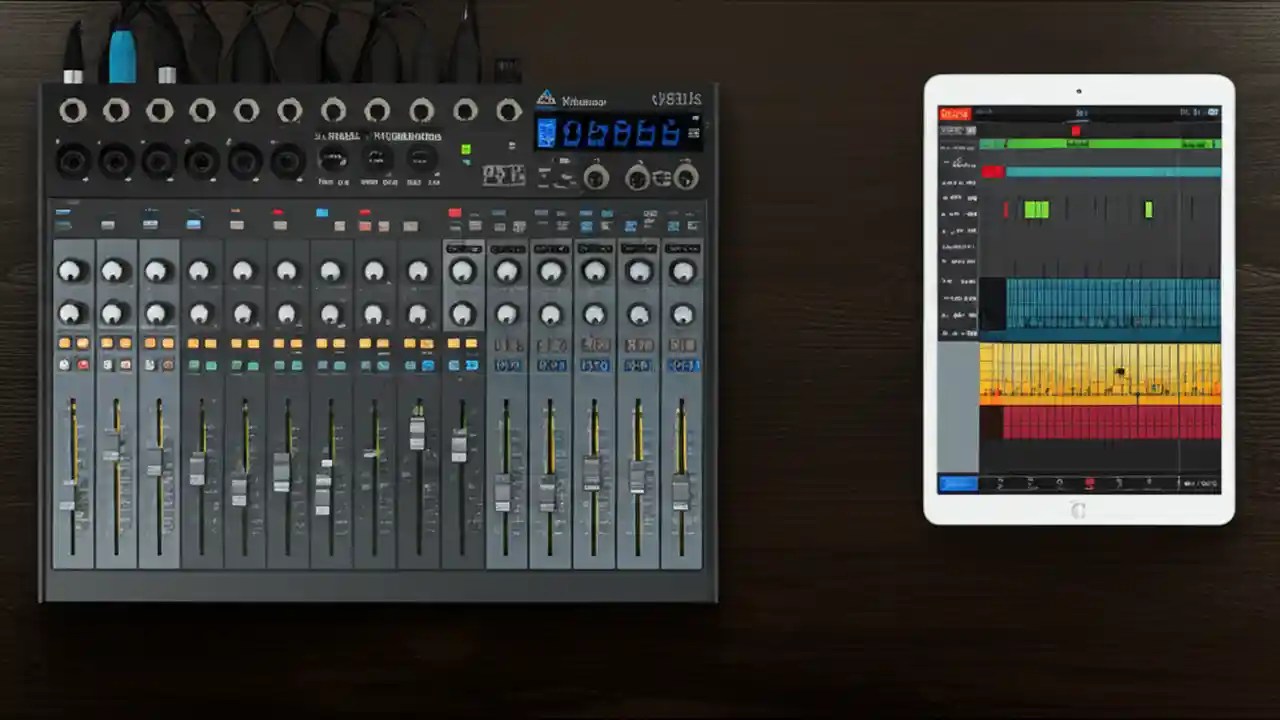Tap the rewind icon in the transport bar
This screenshot has height=720, width=1280.
pyautogui.click(x=1000, y=484)
